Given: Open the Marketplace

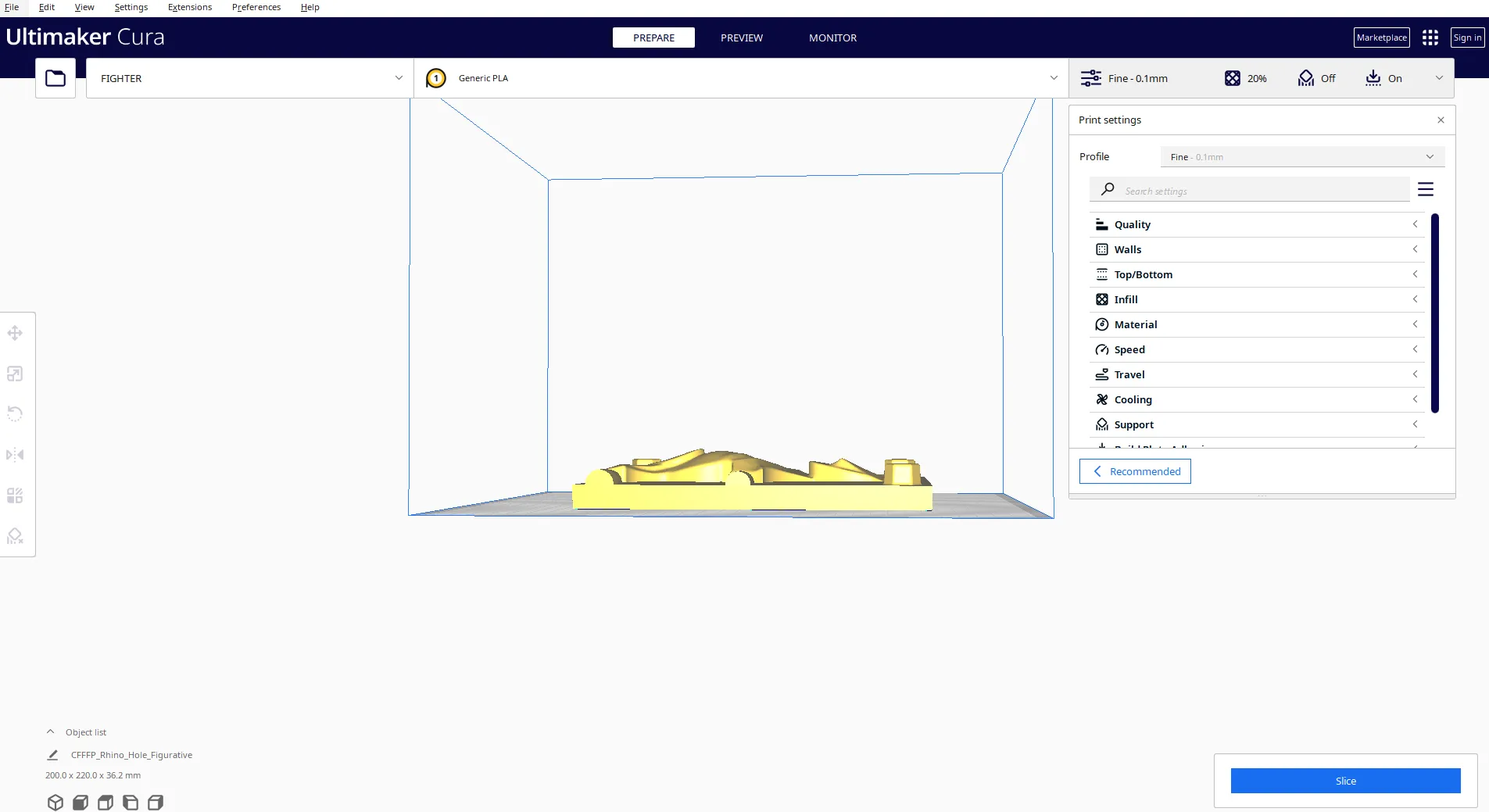Looking at the screenshot, I should click(1381, 38).
